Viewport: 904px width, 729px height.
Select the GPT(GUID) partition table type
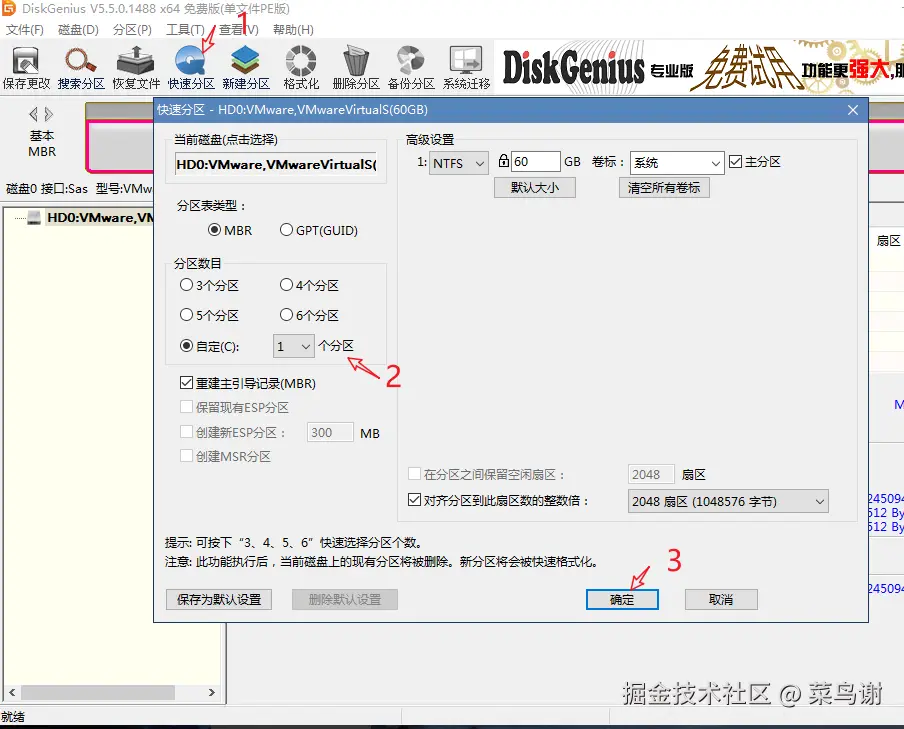[319, 230]
